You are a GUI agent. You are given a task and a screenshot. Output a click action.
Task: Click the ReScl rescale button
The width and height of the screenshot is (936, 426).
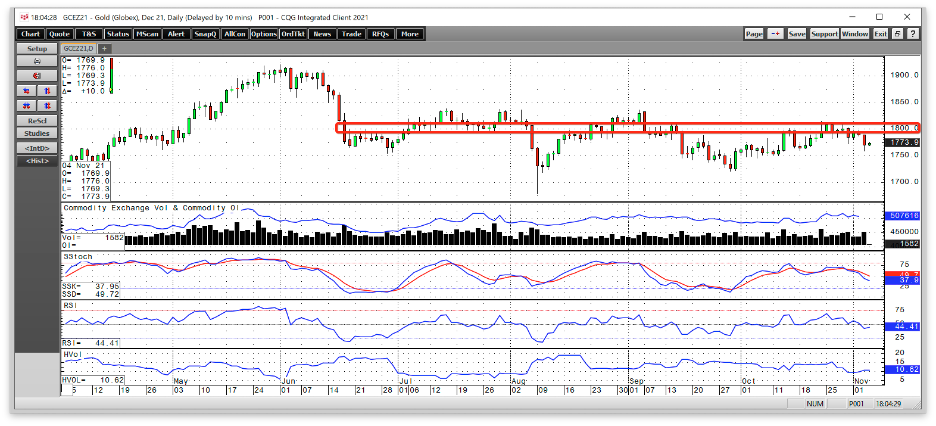(x=37, y=121)
